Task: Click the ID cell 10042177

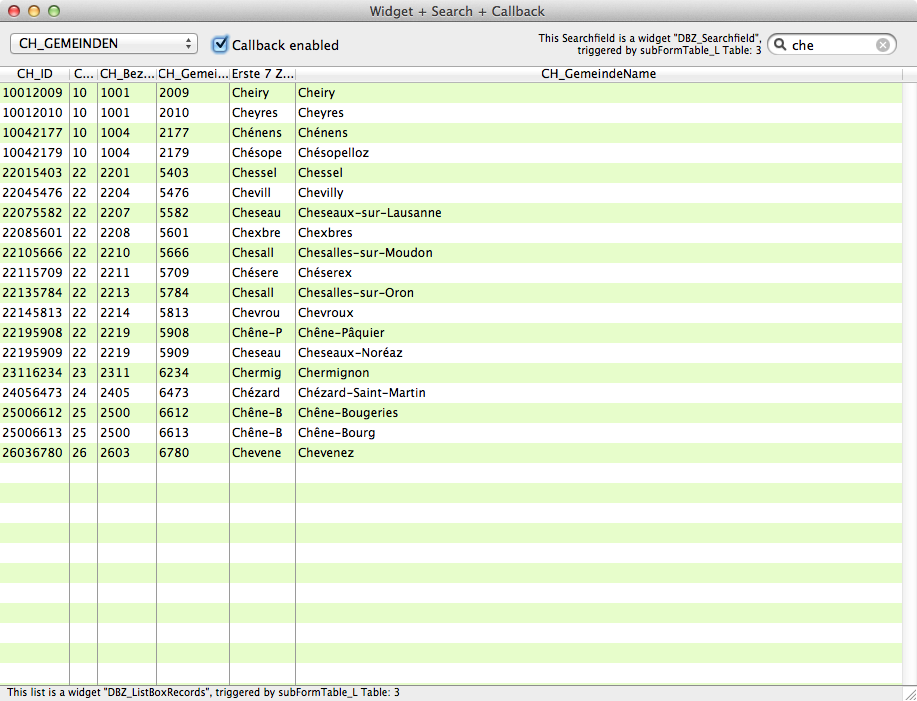Action: (33, 133)
